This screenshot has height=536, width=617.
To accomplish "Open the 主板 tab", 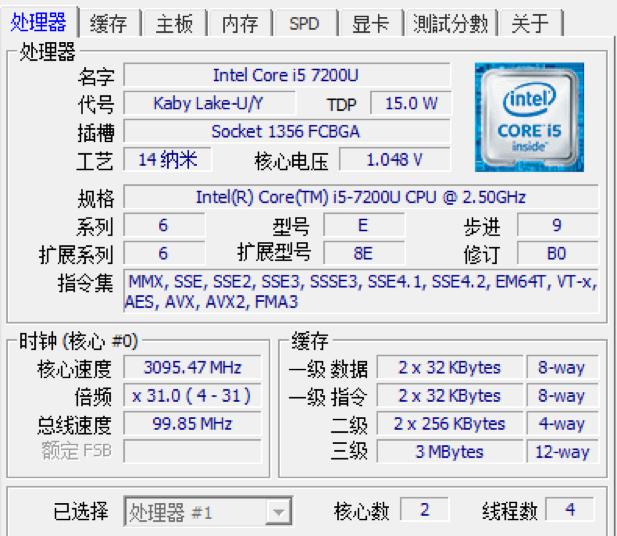I will pos(174,23).
